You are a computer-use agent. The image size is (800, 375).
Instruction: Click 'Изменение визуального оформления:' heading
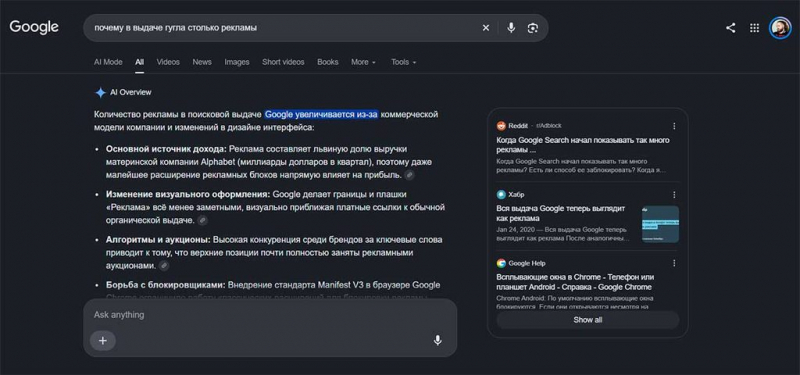pyautogui.click(x=188, y=194)
